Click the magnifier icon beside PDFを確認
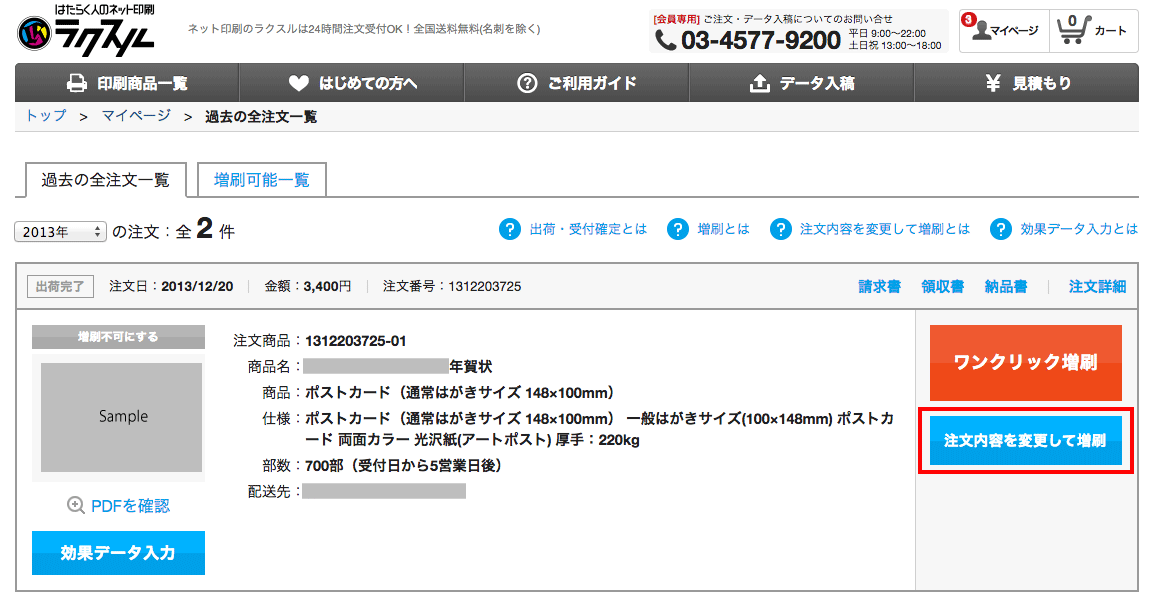This screenshot has height=603, width=1153. tap(76, 506)
